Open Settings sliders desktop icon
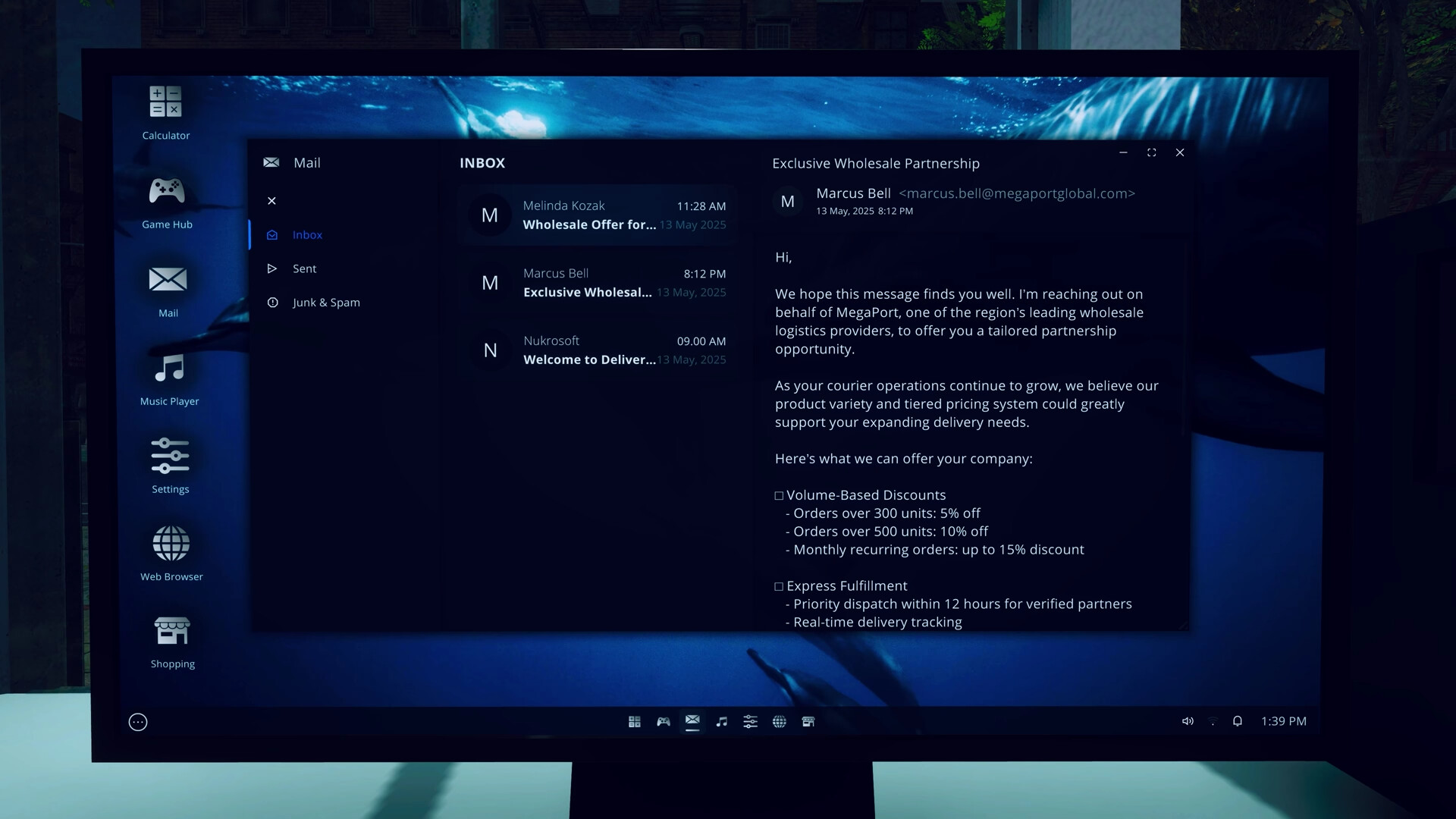 tap(170, 457)
